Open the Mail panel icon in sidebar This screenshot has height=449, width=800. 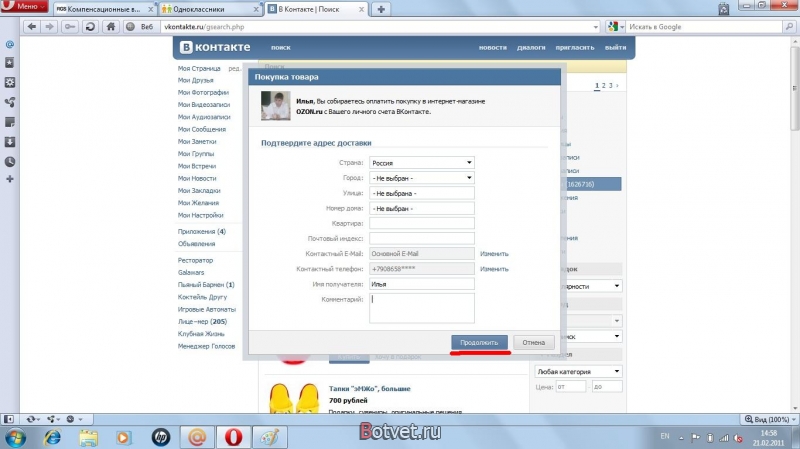point(10,44)
